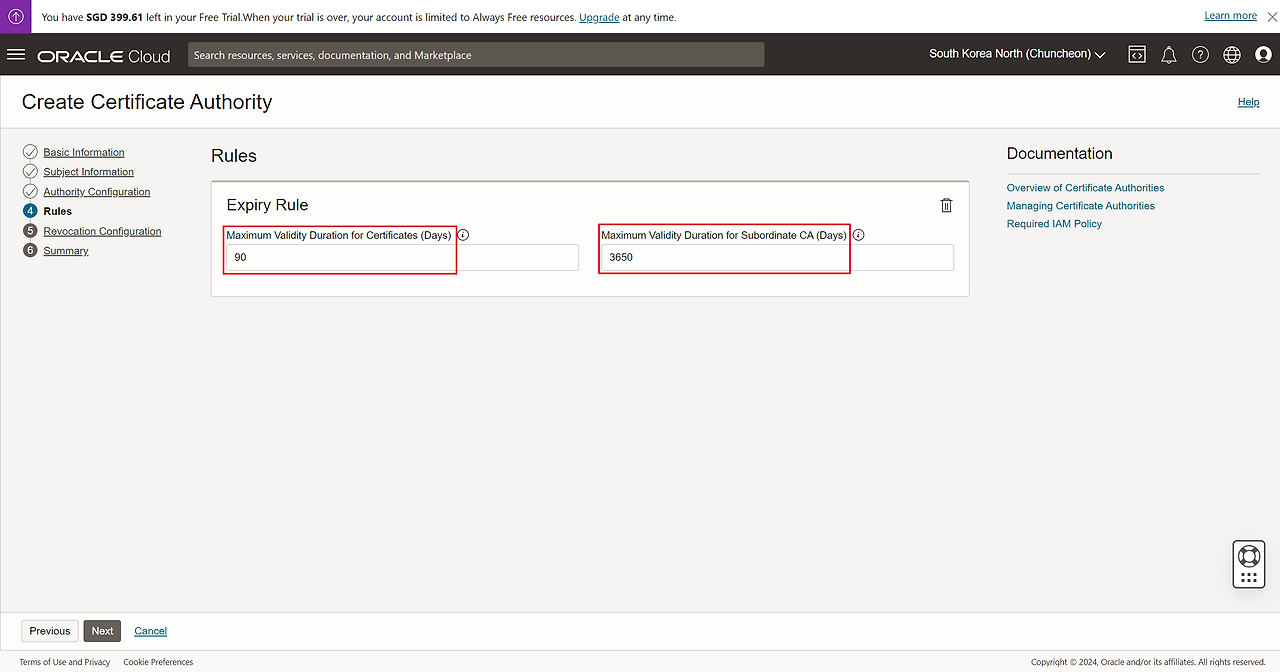Click info icon beside Subordinate CA label

(x=859, y=235)
